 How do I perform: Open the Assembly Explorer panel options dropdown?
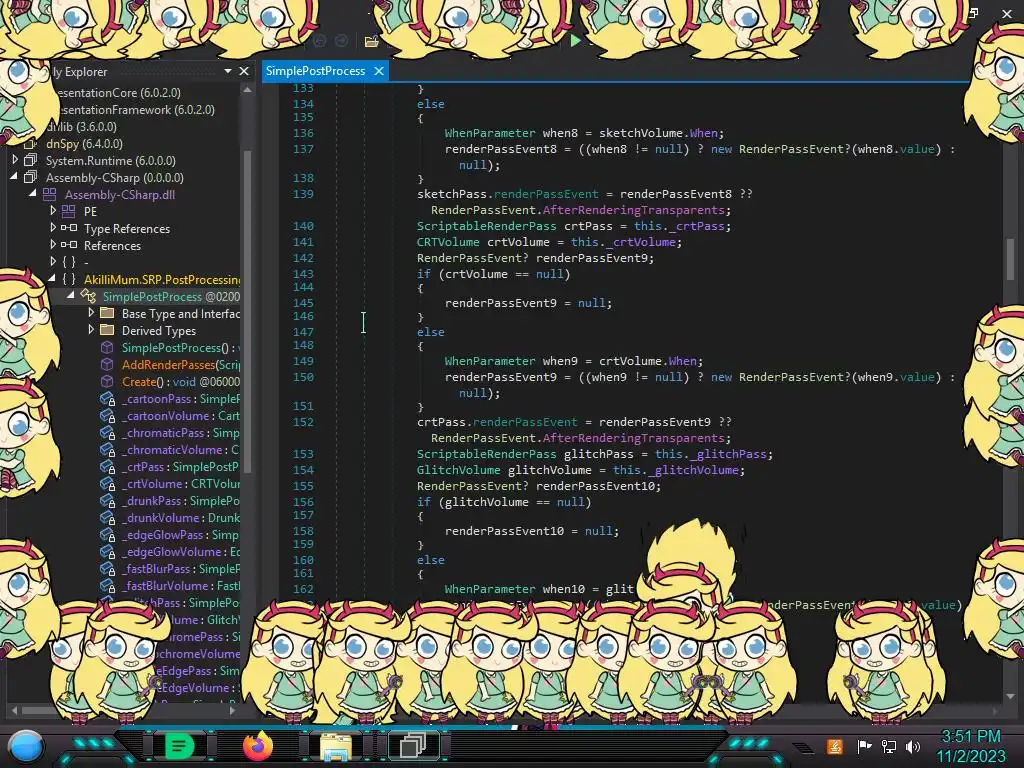pyautogui.click(x=227, y=71)
